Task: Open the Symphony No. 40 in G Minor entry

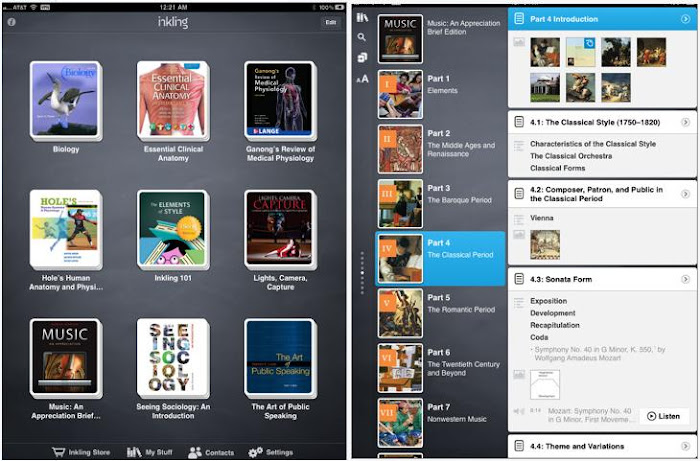Action: [x=600, y=353]
